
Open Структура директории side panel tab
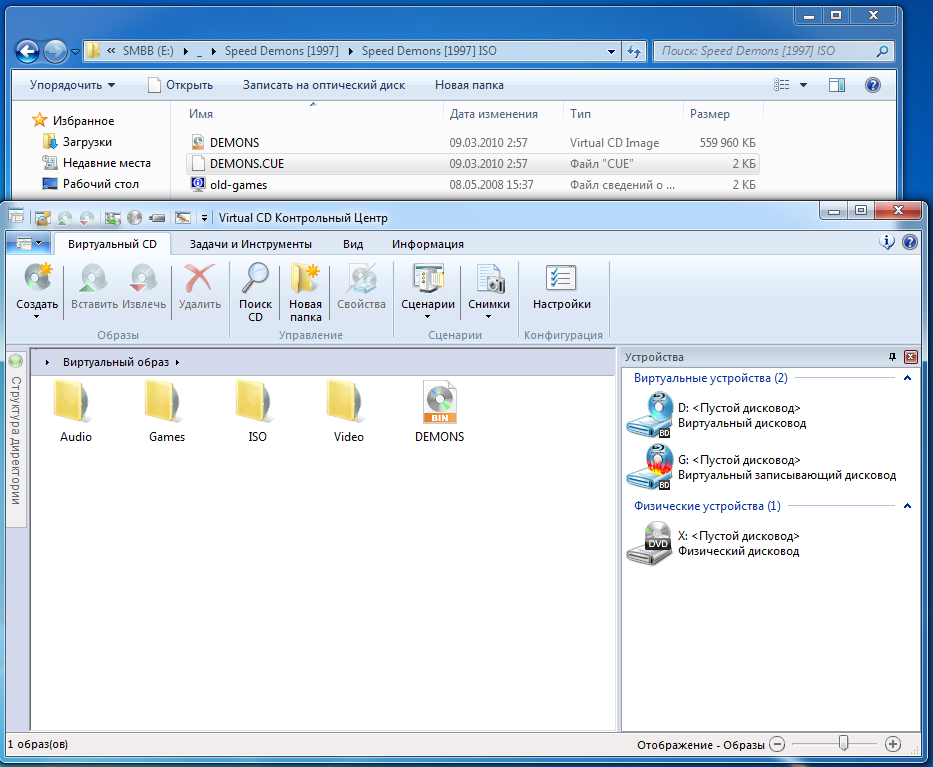(16, 440)
